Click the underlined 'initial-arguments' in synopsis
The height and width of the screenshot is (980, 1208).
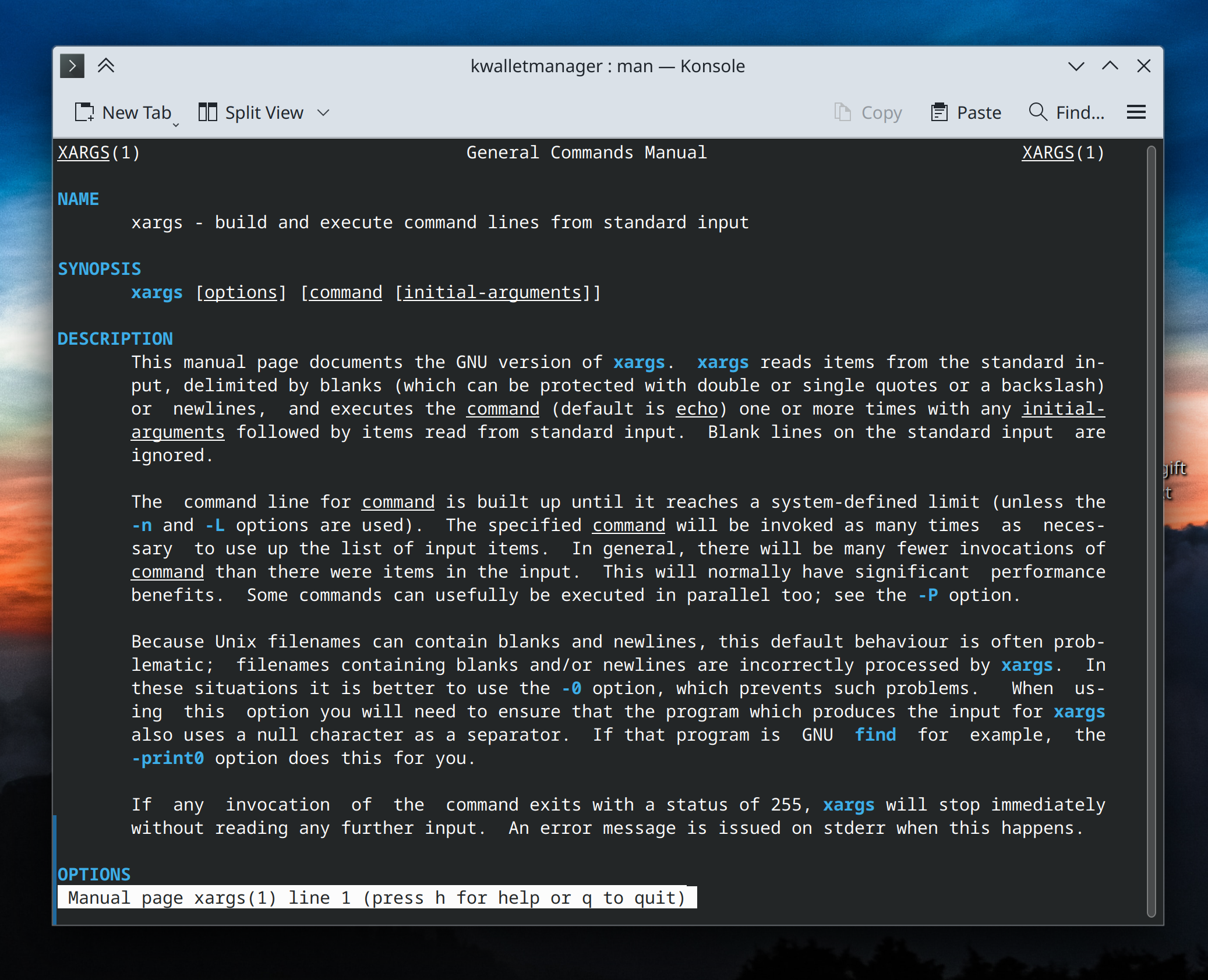tap(492, 292)
